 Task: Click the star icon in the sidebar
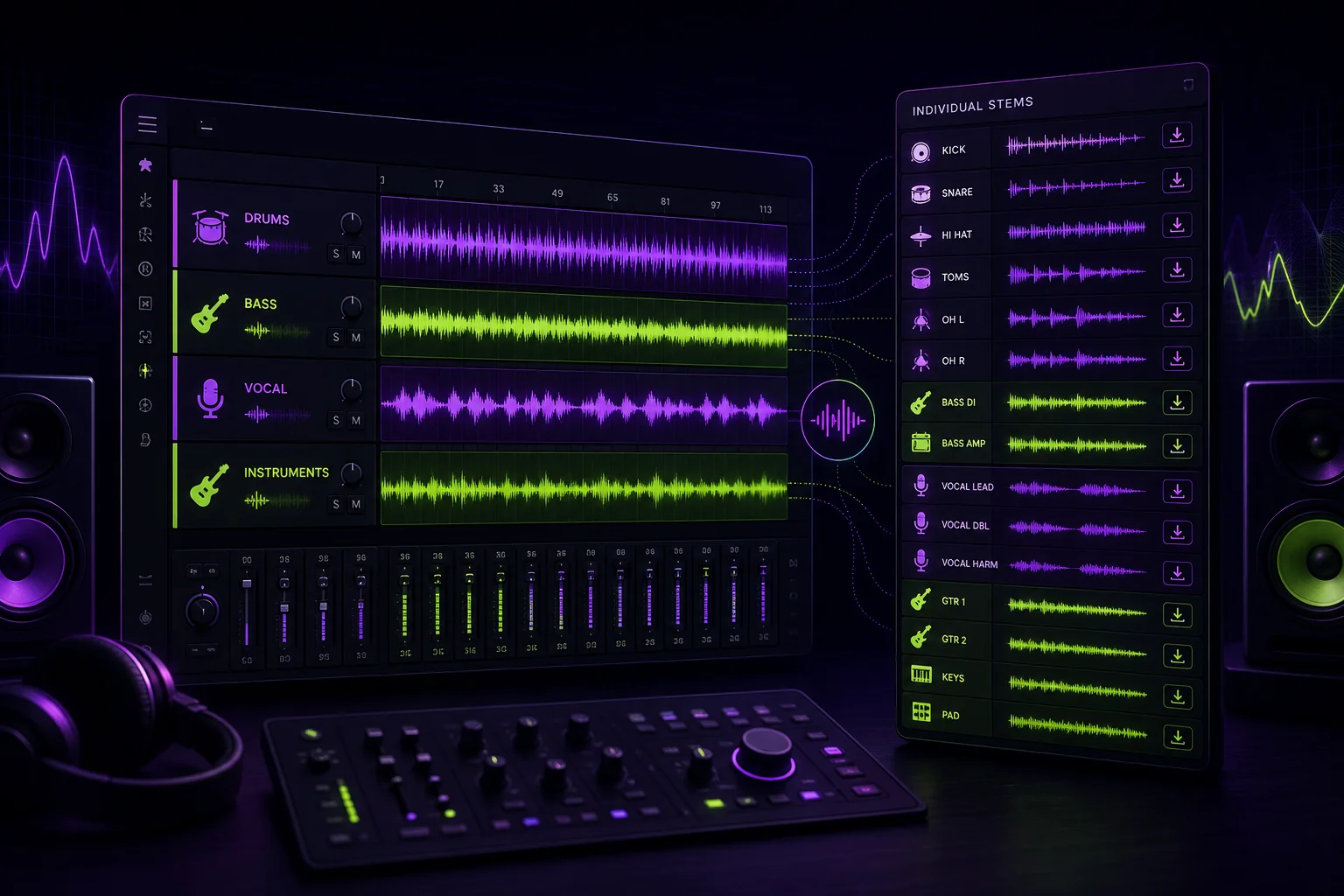(x=145, y=164)
